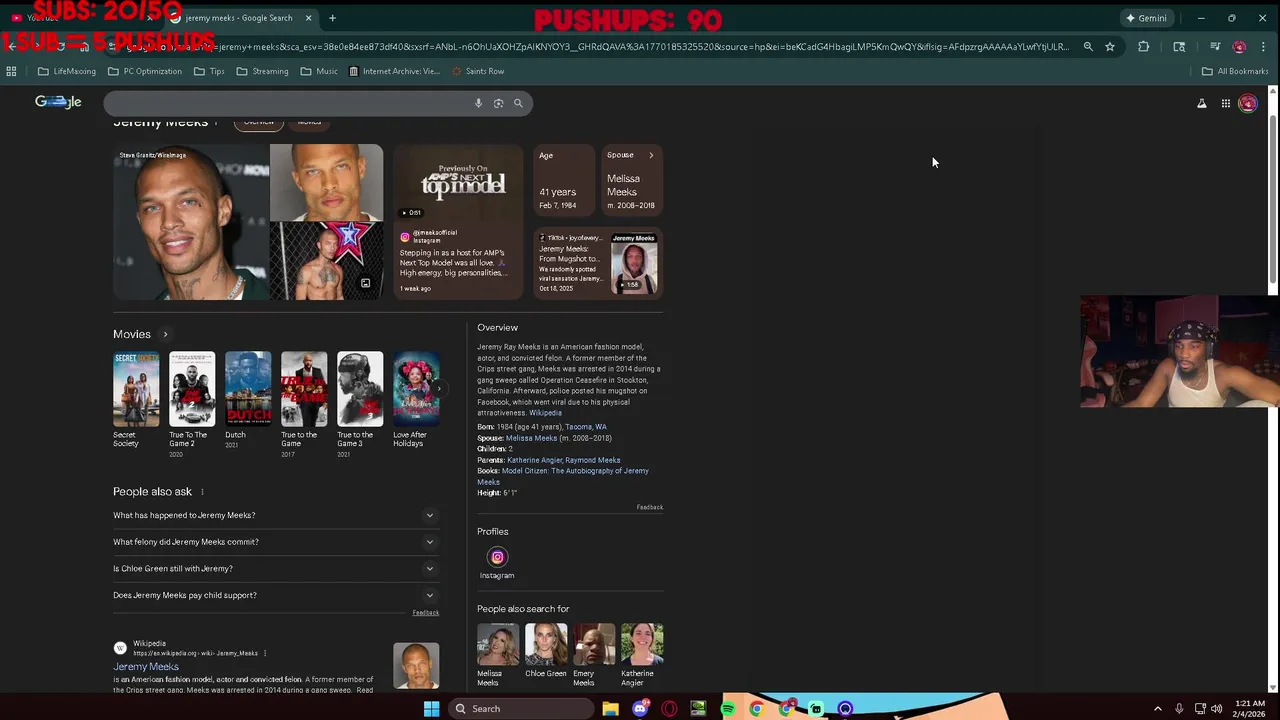Open the Streaming bookmarks folder
The height and width of the screenshot is (720, 1280).
coord(262,71)
